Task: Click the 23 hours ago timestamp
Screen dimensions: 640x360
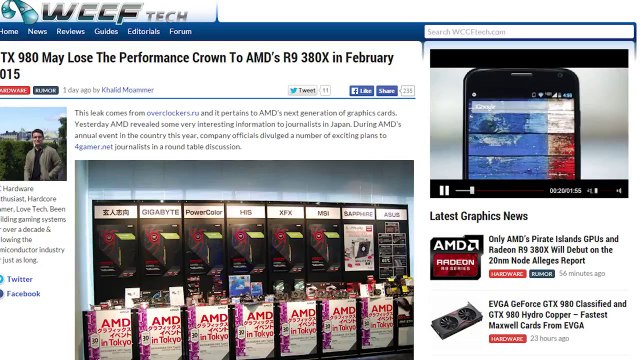Action: coord(549,338)
